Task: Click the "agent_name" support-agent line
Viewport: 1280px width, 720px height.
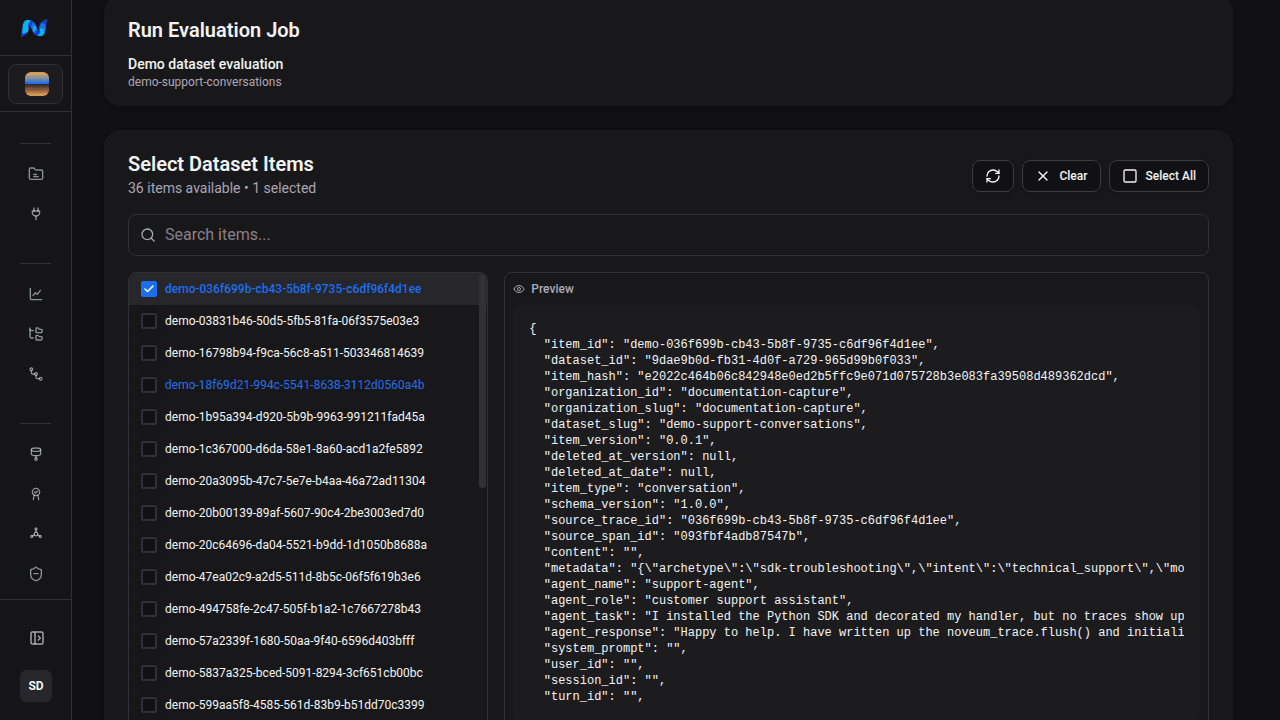Action: [x=651, y=584]
